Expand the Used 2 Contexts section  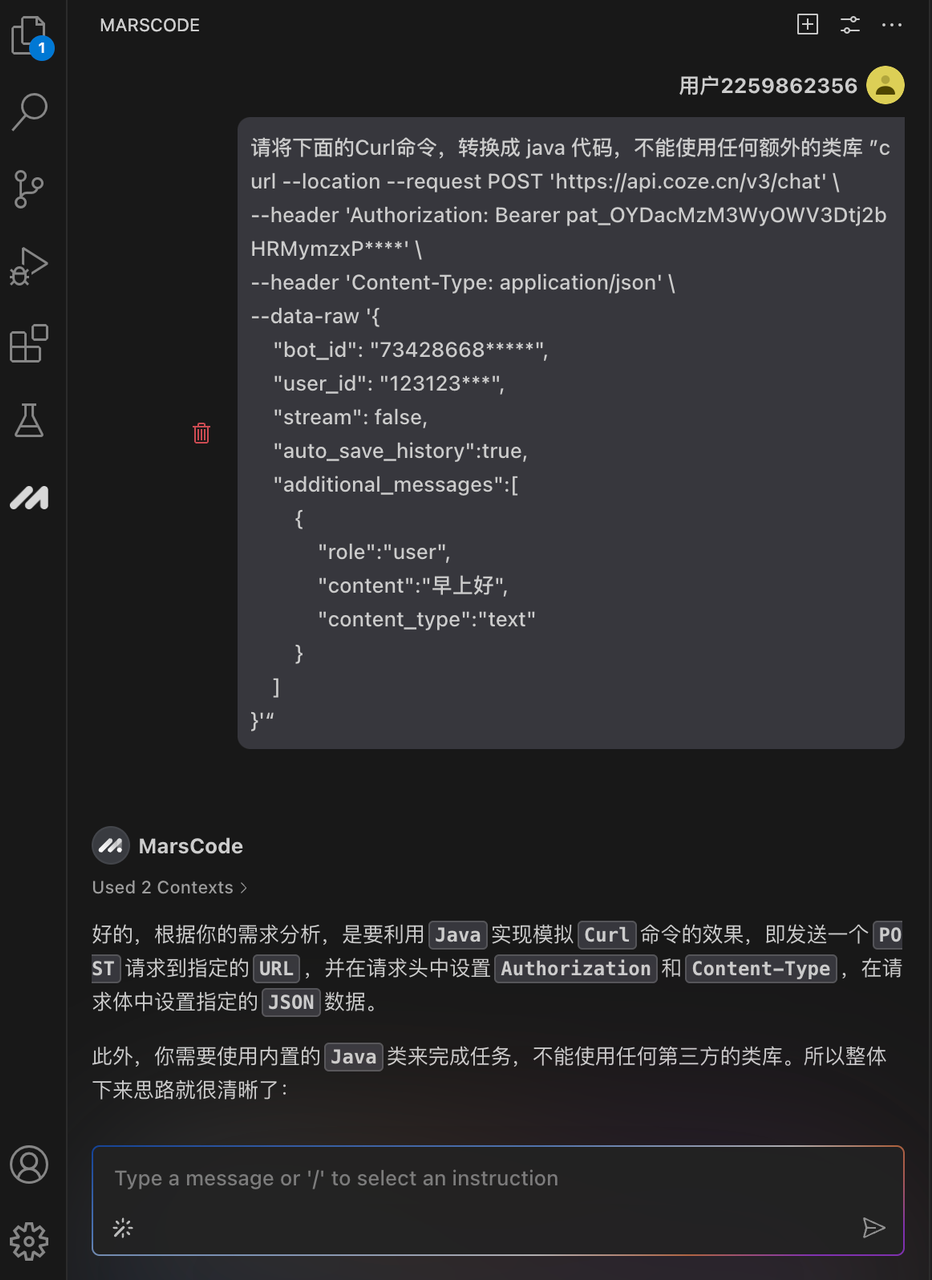(x=170, y=887)
